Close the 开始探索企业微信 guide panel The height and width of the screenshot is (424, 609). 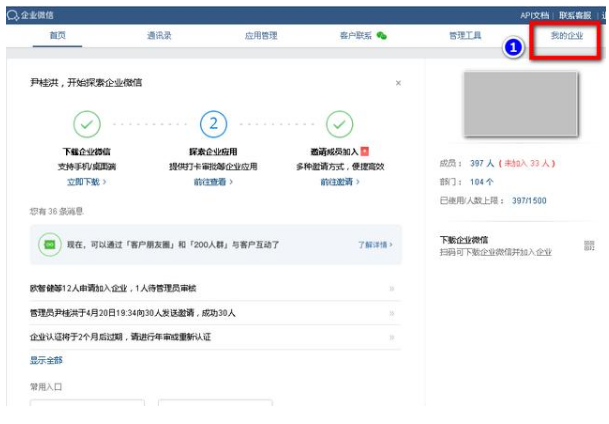(398, 83)
